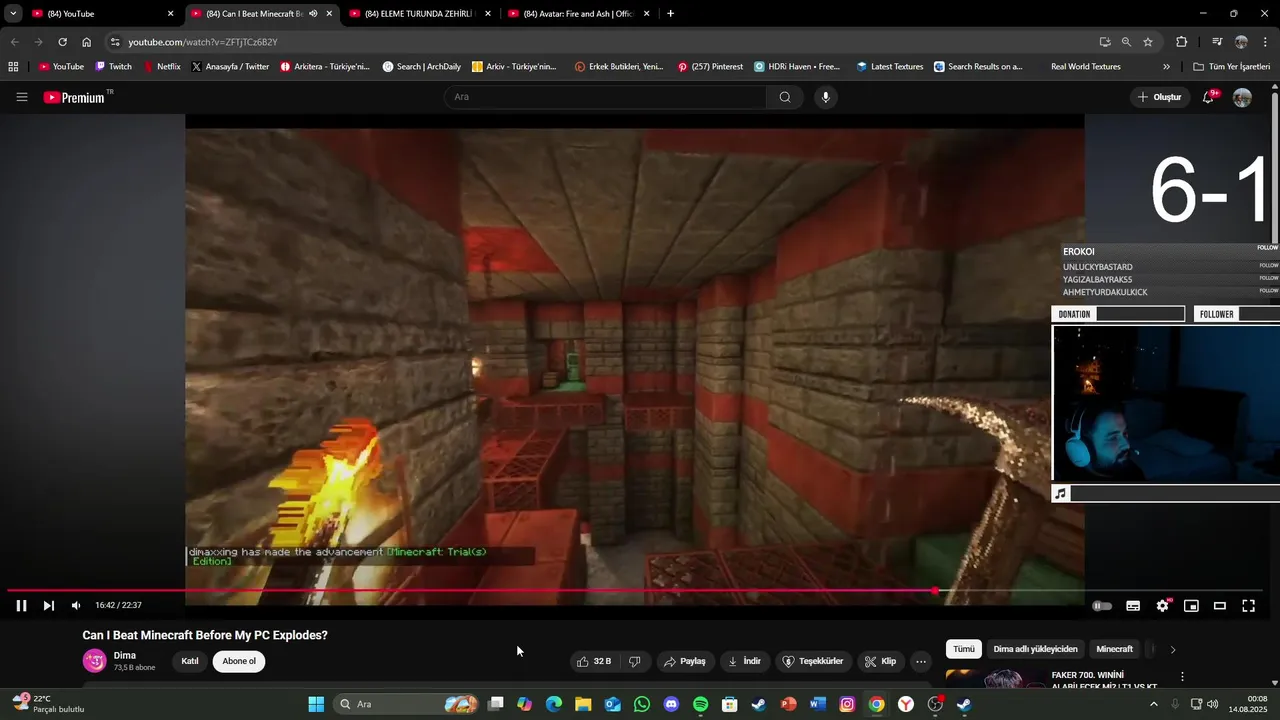Image resolution: width=1280 pixels, height=720 pixels.
Task: Mute the tab using its speaker icon
Action: tap(313, 14)
